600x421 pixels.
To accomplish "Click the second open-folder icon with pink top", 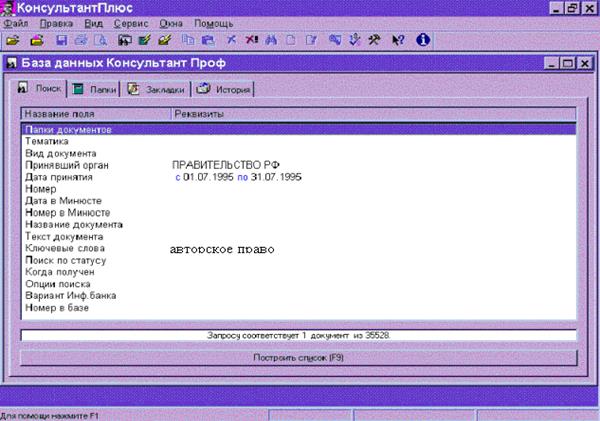I will coord(37,40).
